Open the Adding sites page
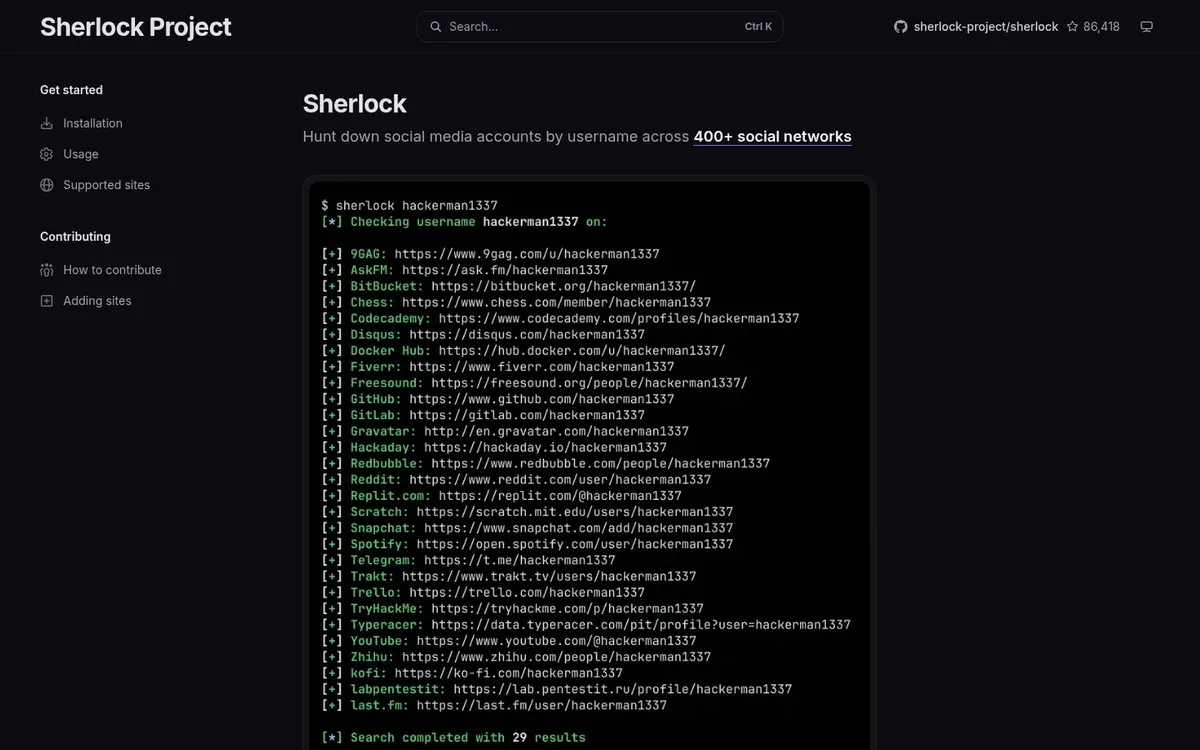Viewport: 1200px width, 750px height. tap(97, 301)
